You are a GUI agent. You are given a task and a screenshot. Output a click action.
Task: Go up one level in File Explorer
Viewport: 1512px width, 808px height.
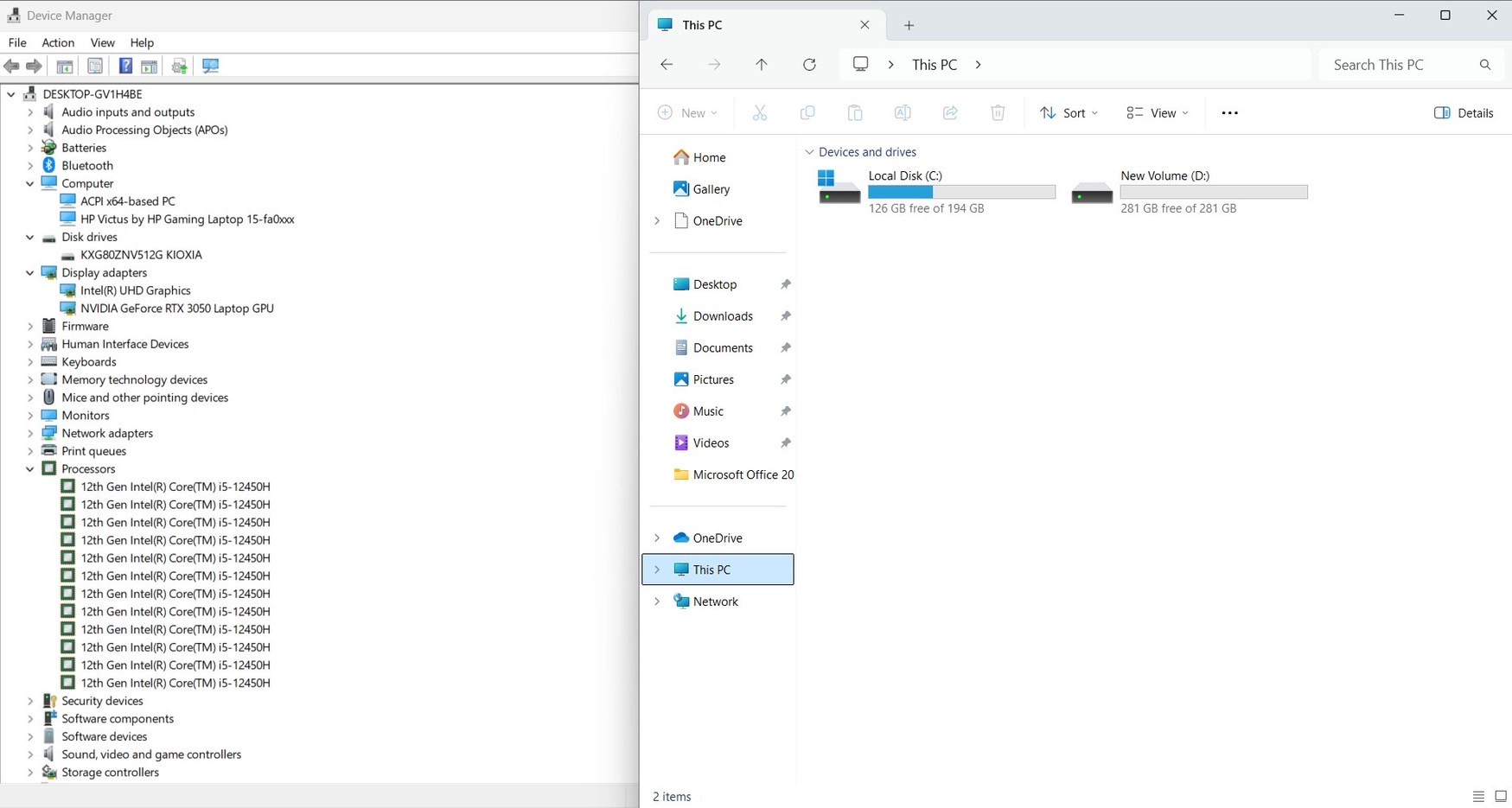(762, 65)
